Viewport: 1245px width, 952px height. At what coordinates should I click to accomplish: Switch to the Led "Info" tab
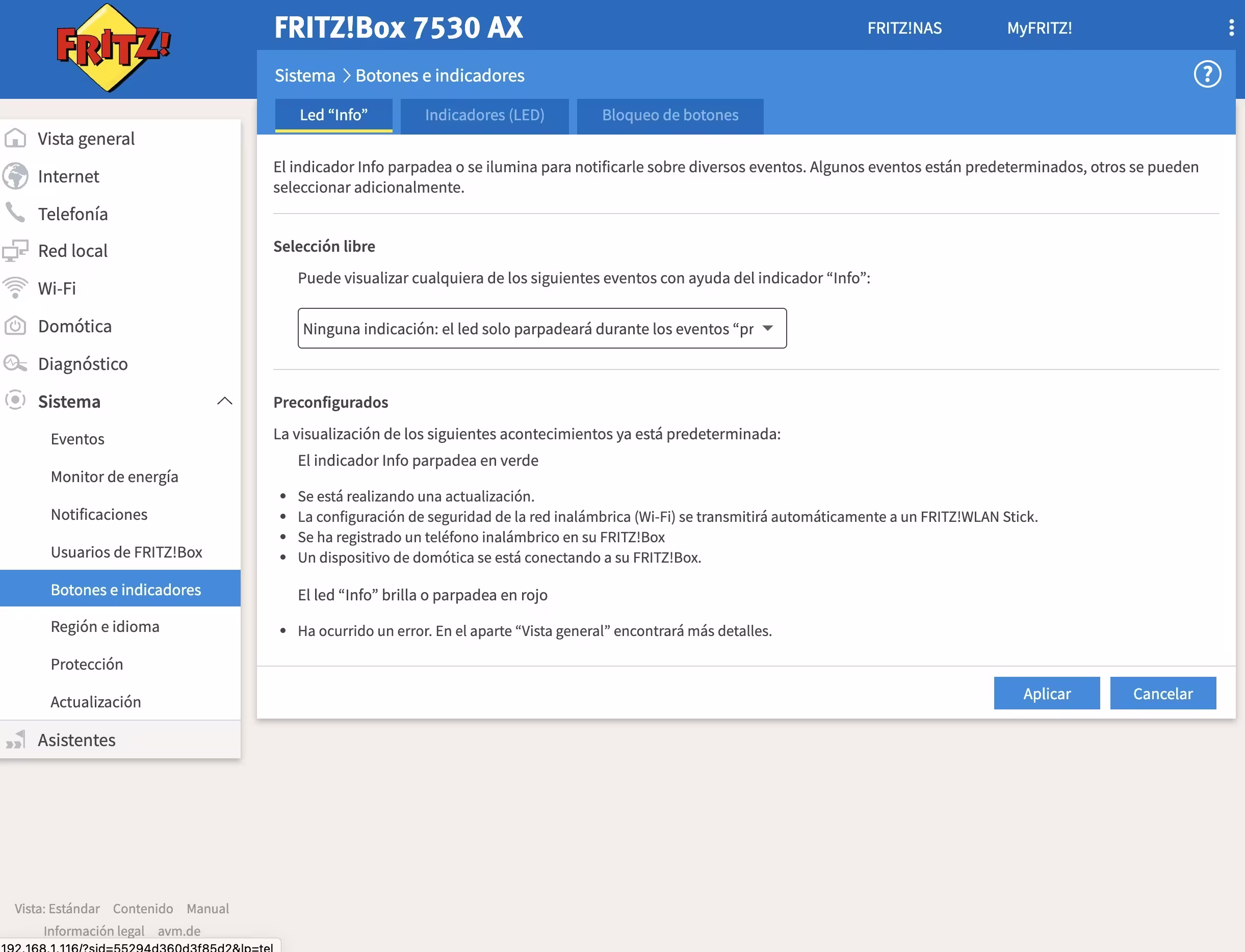[333, 115]
